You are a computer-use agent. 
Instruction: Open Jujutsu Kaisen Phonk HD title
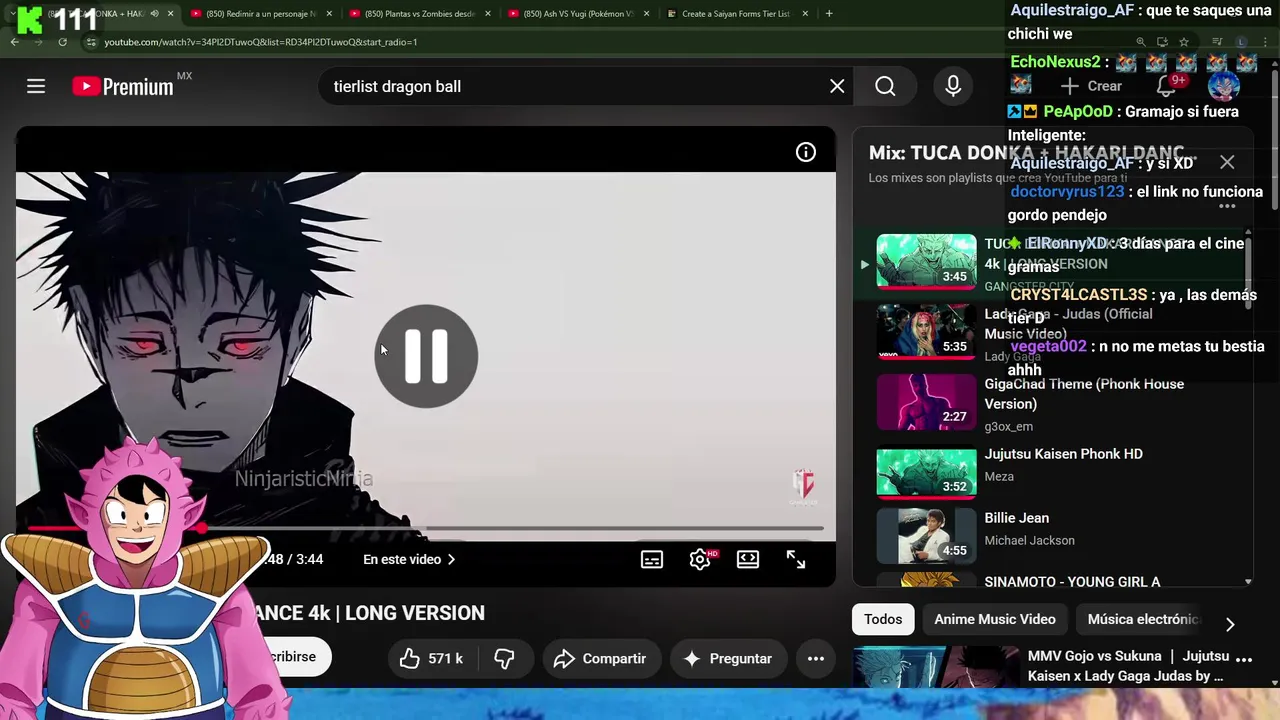pyautogui.click(x=1063, y=454)
